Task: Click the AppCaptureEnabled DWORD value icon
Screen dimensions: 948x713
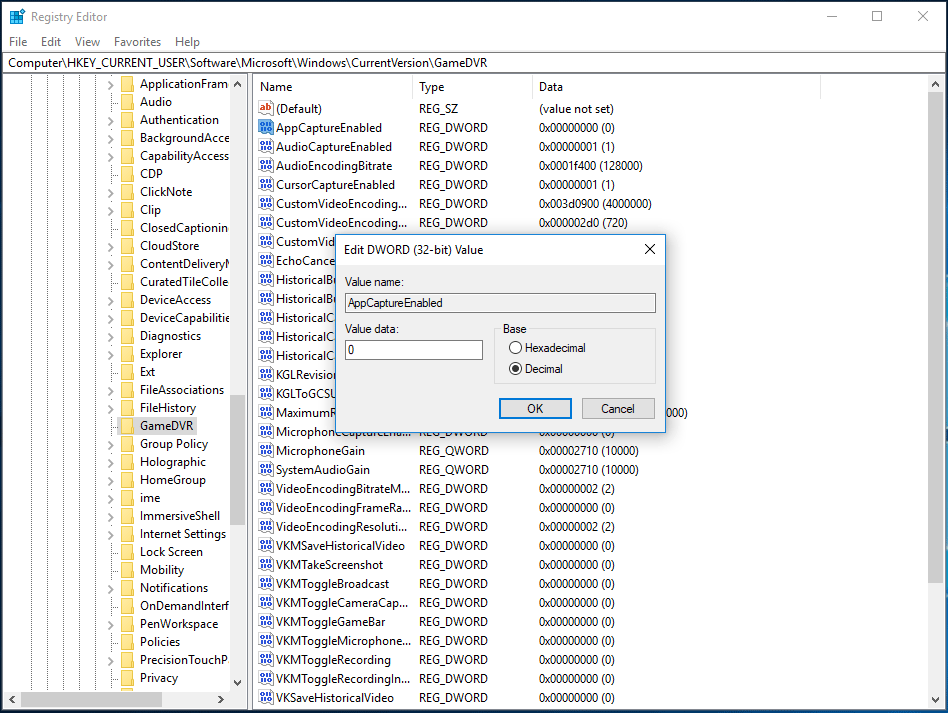Action: (265, 127)
